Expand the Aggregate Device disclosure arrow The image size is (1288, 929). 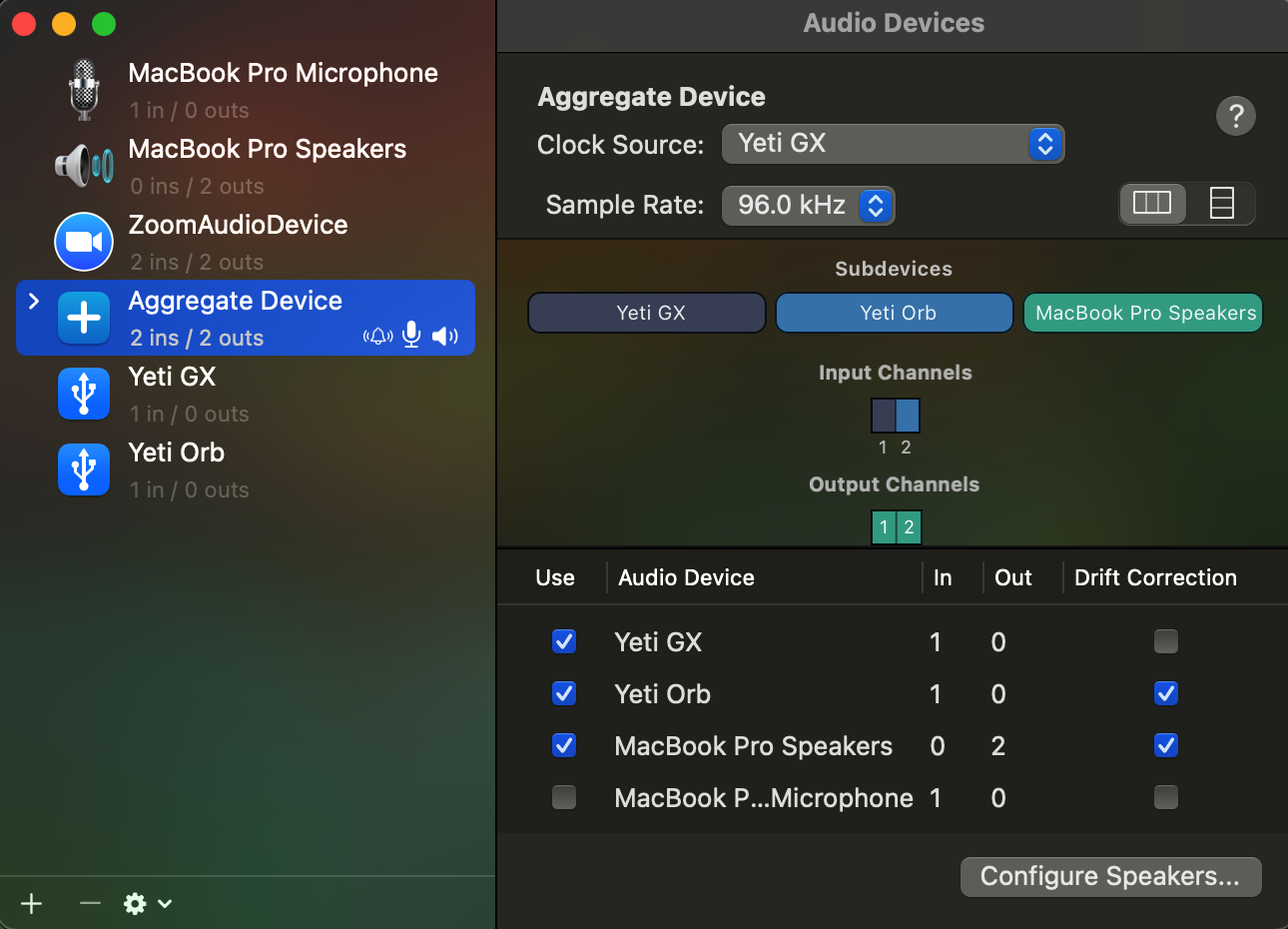pyautogui.click(x=34, y=301)
